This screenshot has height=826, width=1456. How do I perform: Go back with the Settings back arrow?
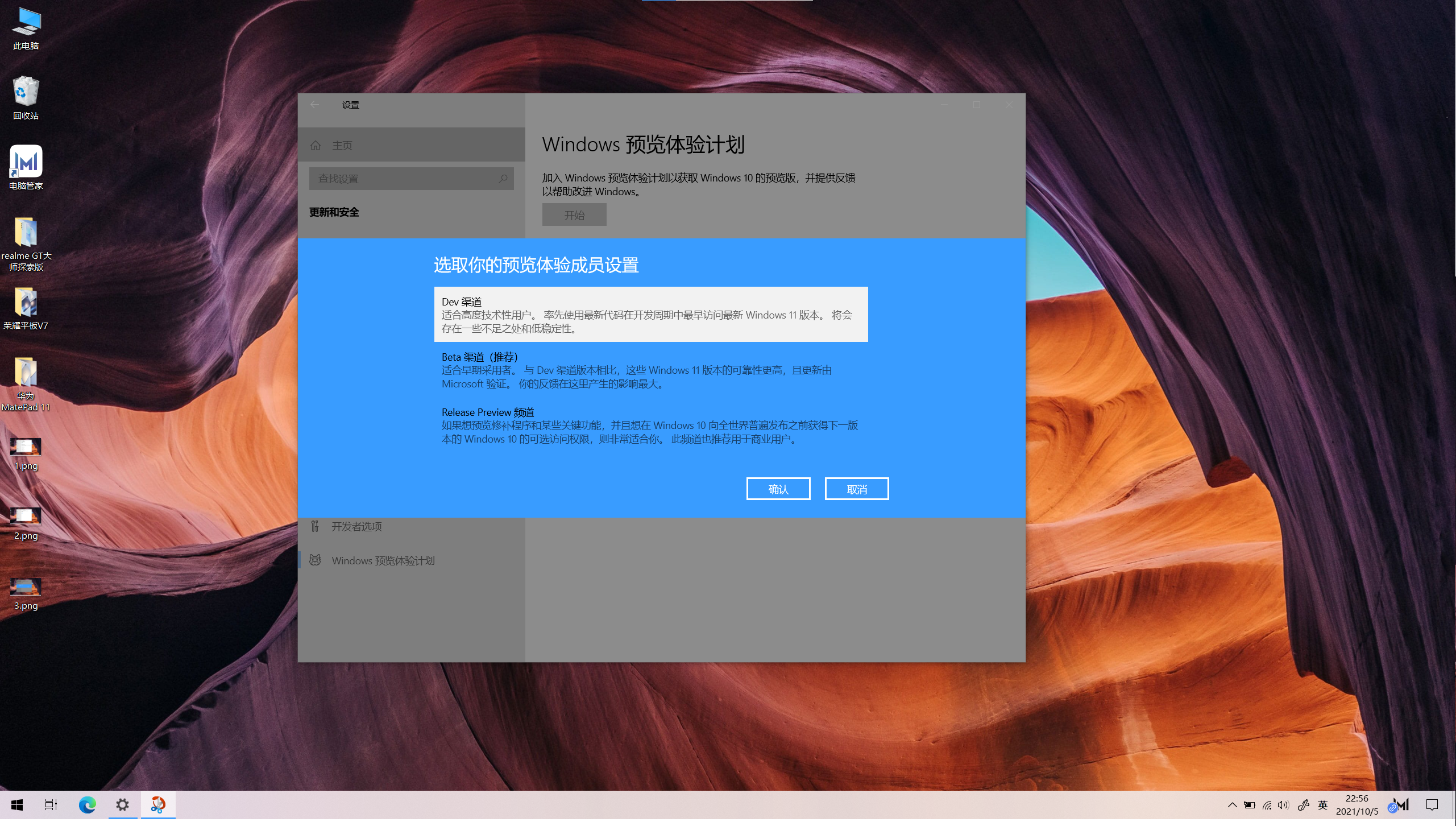point(314,105)
